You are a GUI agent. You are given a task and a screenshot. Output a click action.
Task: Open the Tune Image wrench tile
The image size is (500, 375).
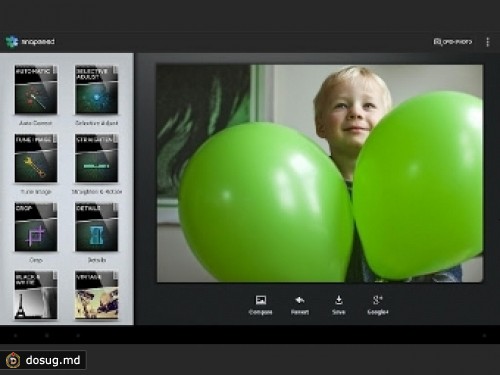pos(36,158)
